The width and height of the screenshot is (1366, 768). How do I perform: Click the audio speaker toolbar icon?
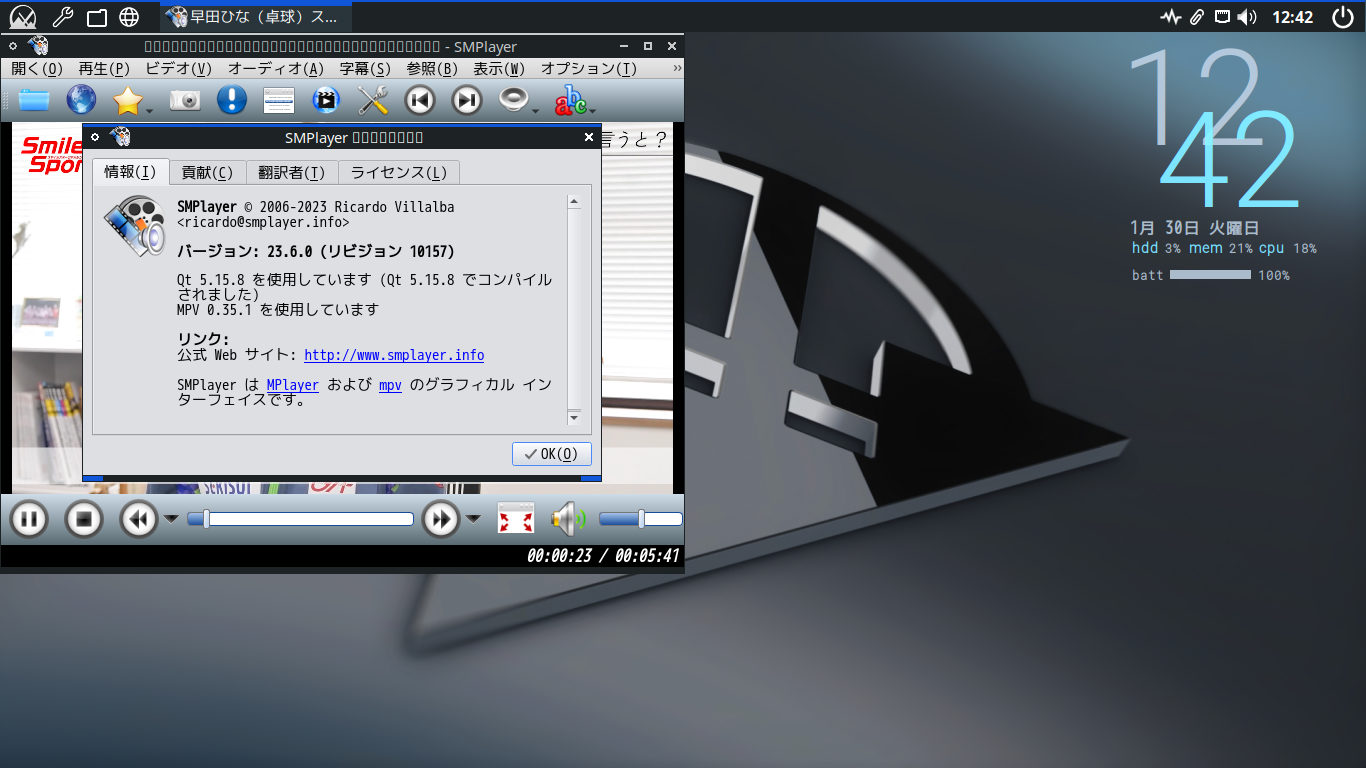(514, 100)
